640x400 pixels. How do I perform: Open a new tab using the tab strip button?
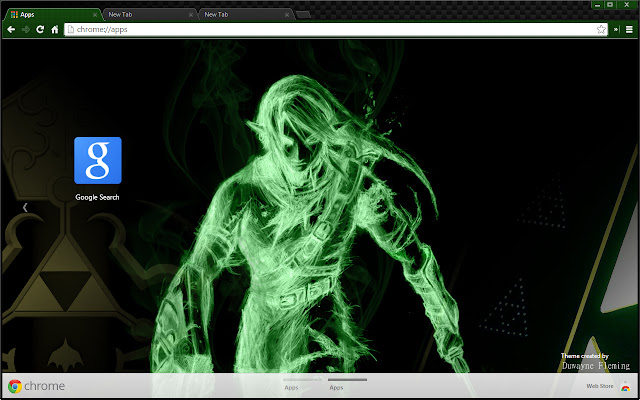point(303,15)
